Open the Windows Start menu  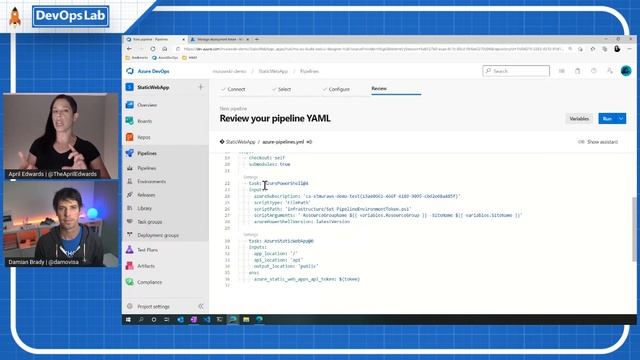pos(128,320)
